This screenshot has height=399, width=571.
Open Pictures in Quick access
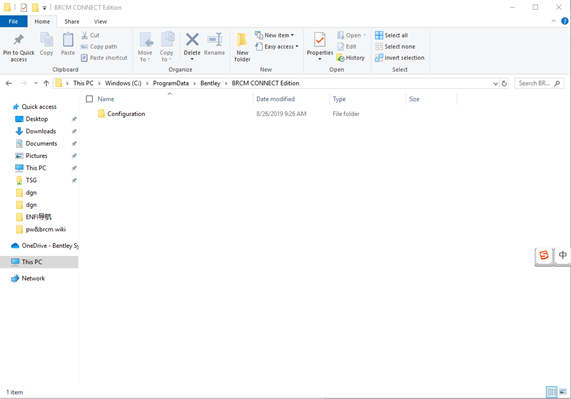[x=31, y=156]
